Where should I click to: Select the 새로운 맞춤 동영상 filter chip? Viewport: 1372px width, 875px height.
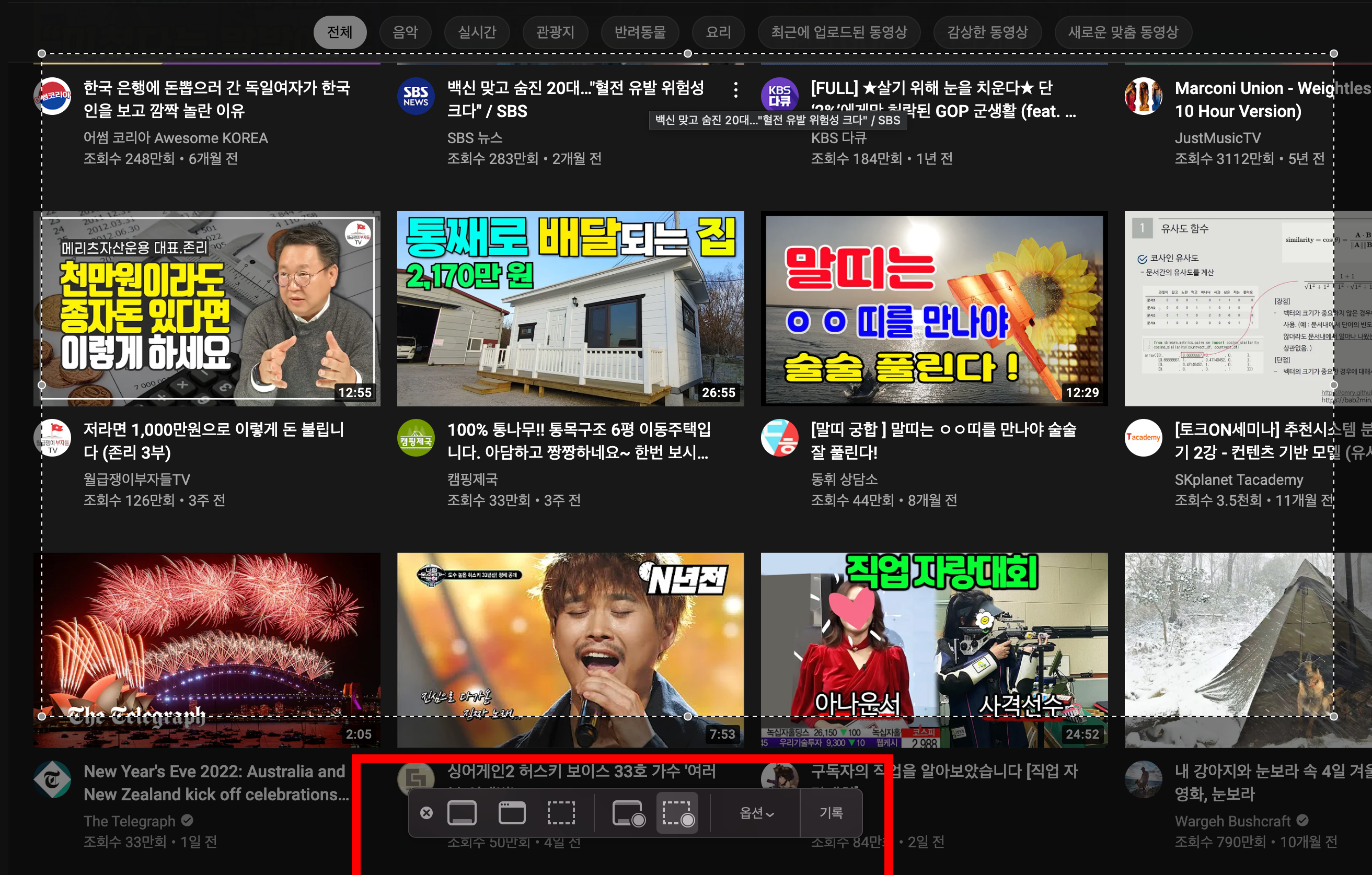tap(1123, 32)
